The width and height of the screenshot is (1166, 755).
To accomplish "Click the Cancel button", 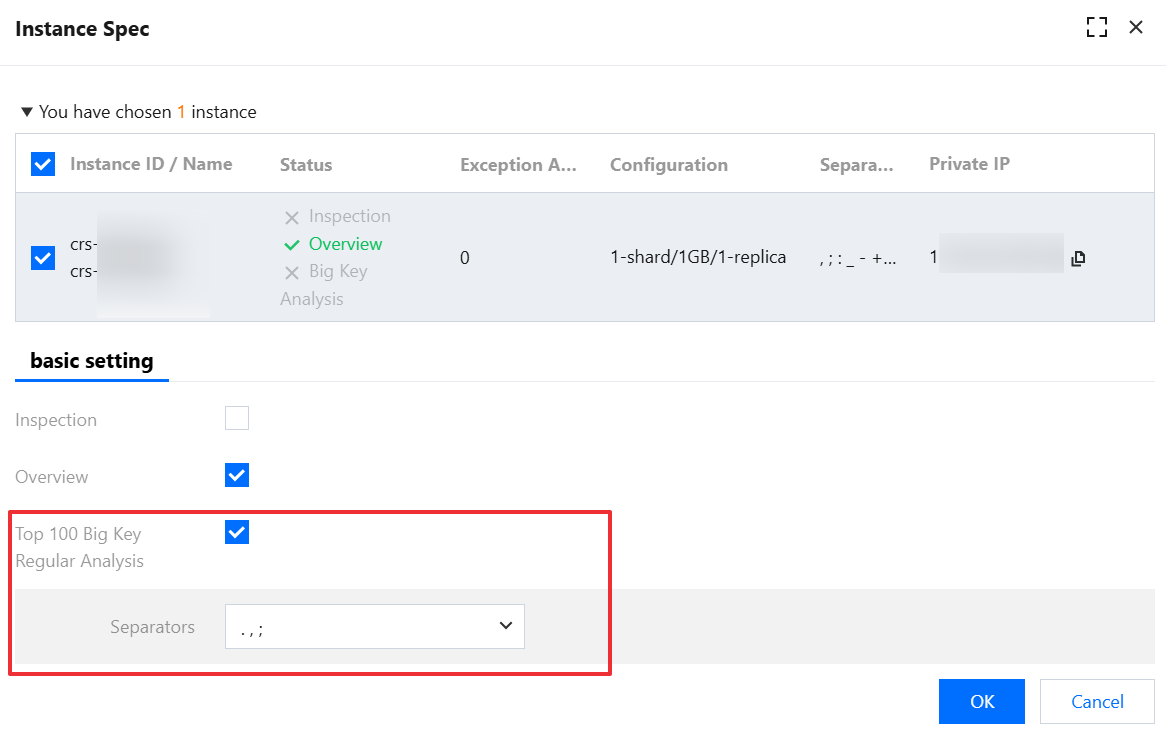I will (1097, 701).
